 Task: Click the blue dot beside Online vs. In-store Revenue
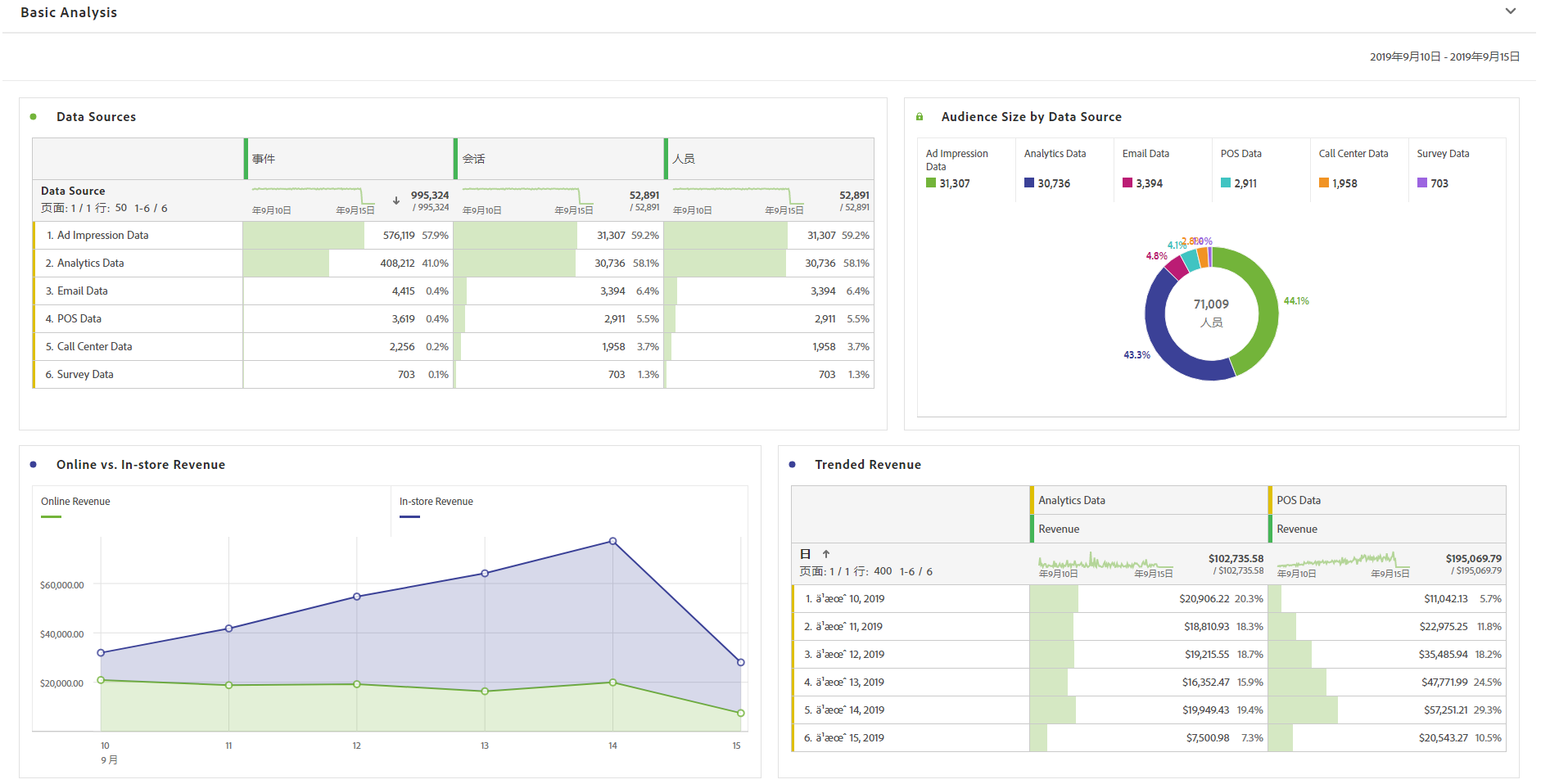(34, 465)
